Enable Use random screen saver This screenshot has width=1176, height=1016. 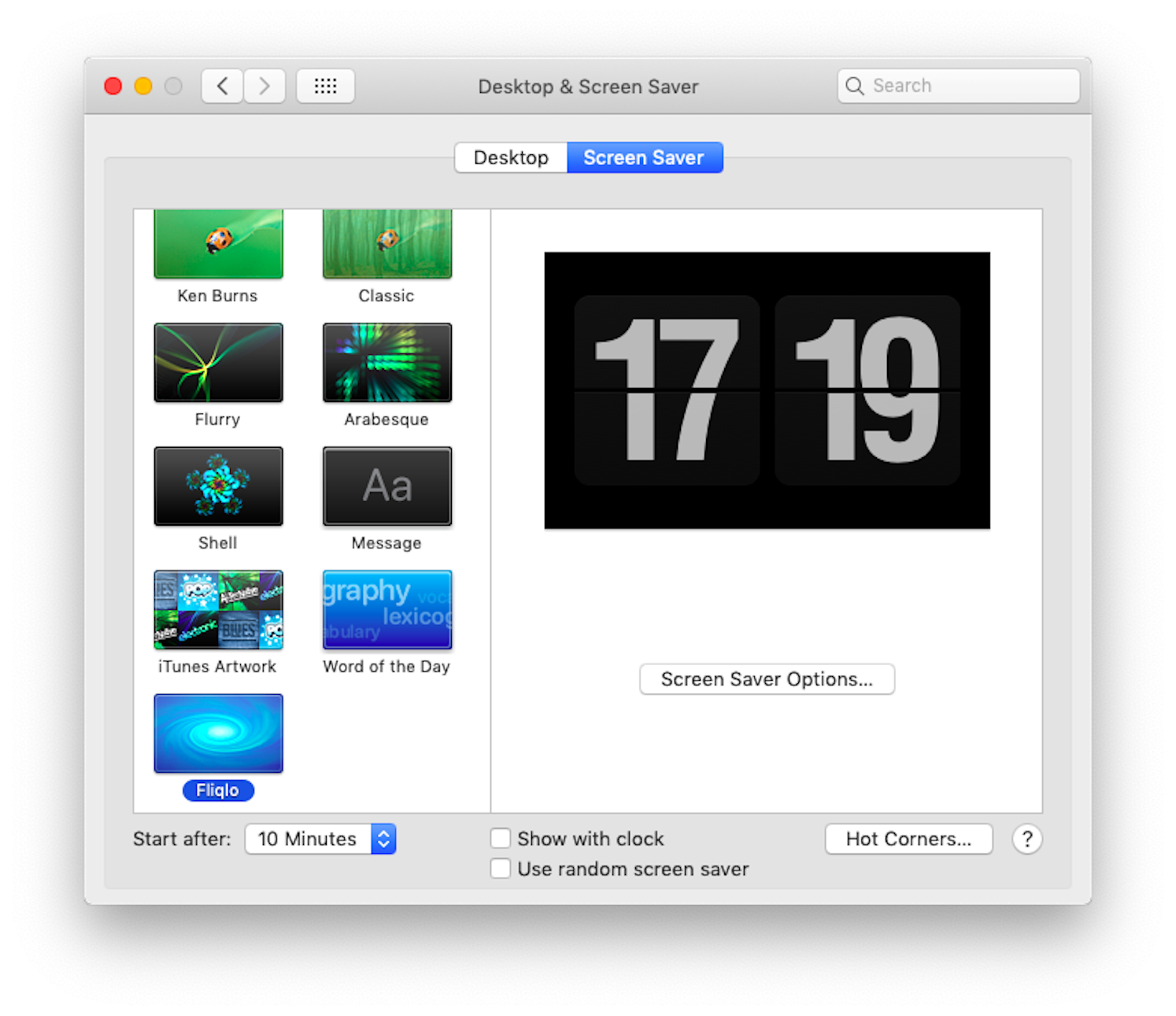pos(501,868)
